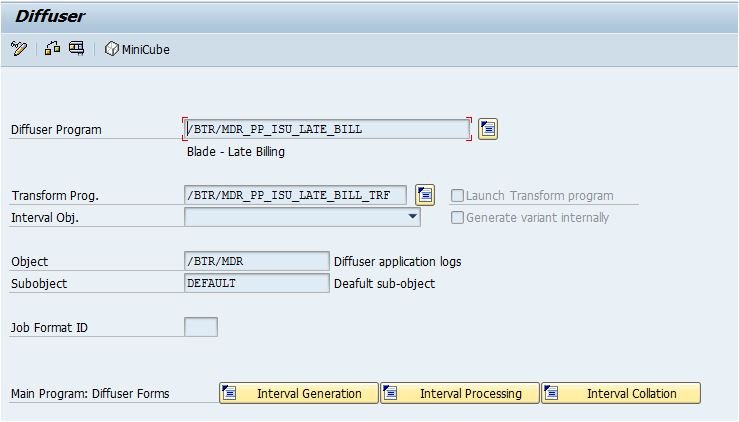Click the empty Job Format ID field

click(x=201, y=327)
